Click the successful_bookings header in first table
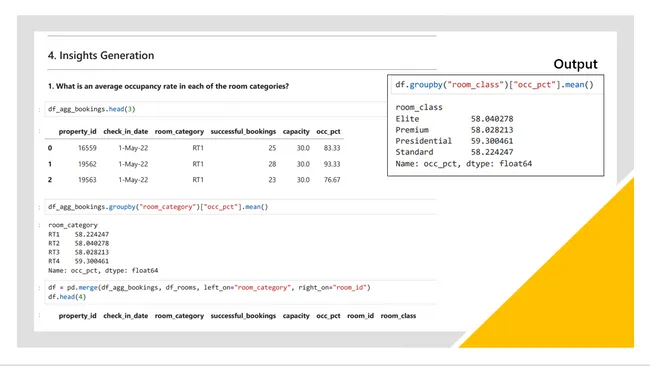Screen dimensions: 650x366 [243, 131]
